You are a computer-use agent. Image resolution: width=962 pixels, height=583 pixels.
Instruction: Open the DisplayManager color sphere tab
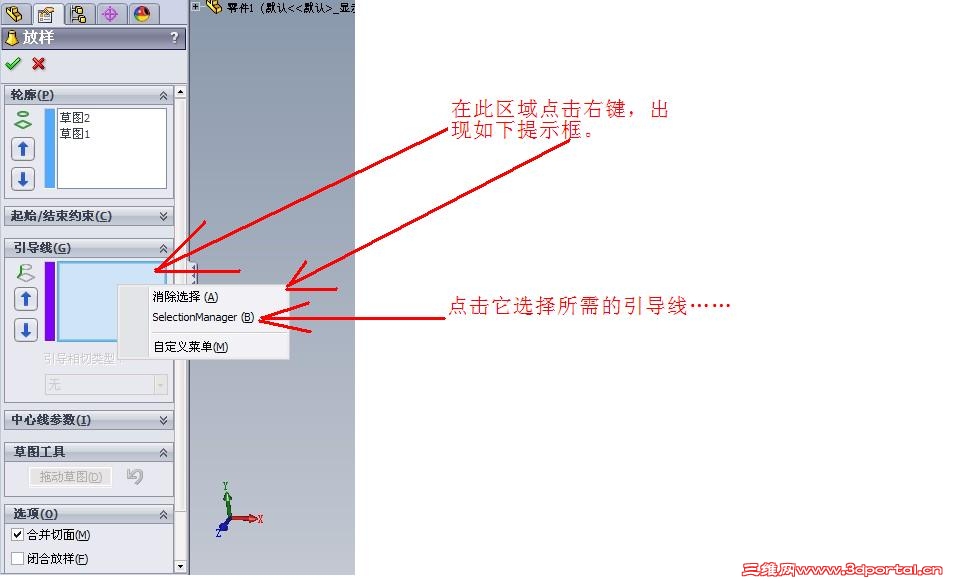[x=142, y=14]
